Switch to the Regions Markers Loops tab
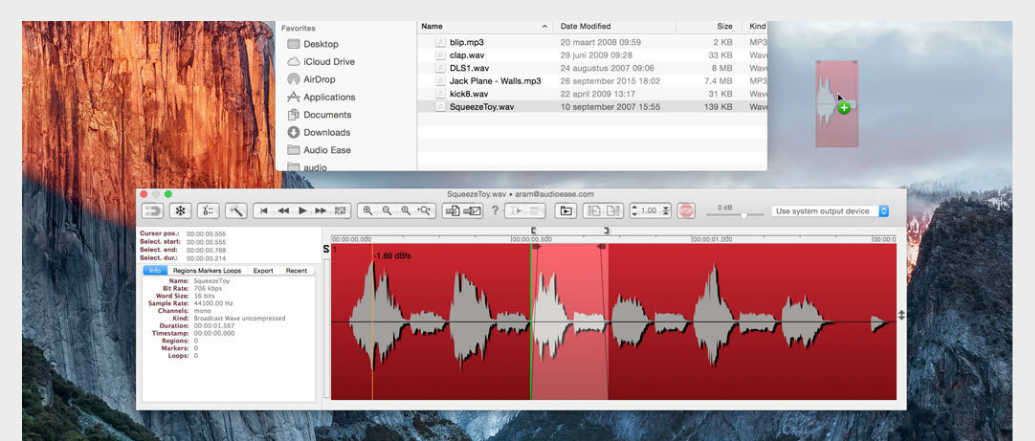 [207, 271]
